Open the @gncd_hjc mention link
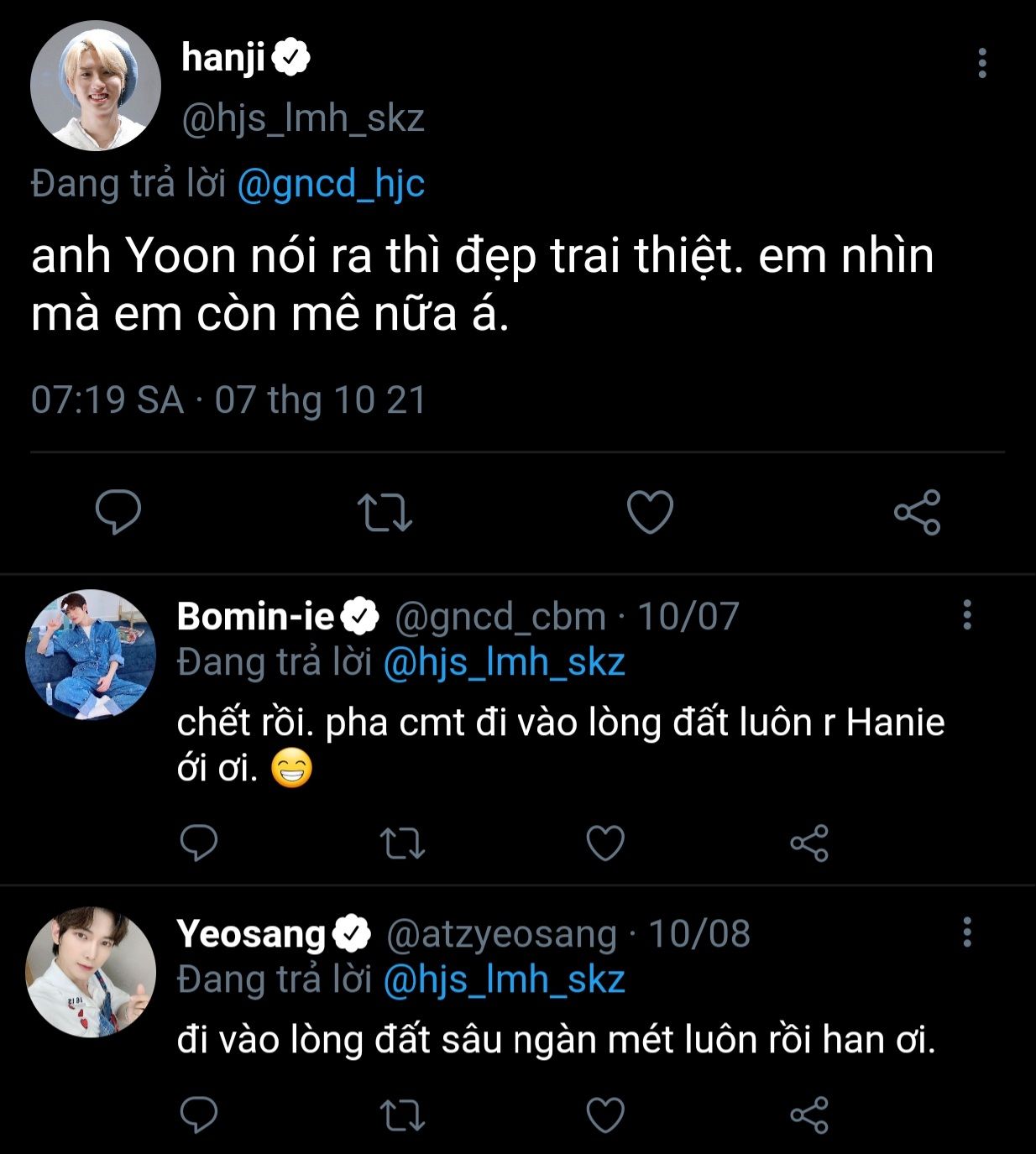 (331, 184)
